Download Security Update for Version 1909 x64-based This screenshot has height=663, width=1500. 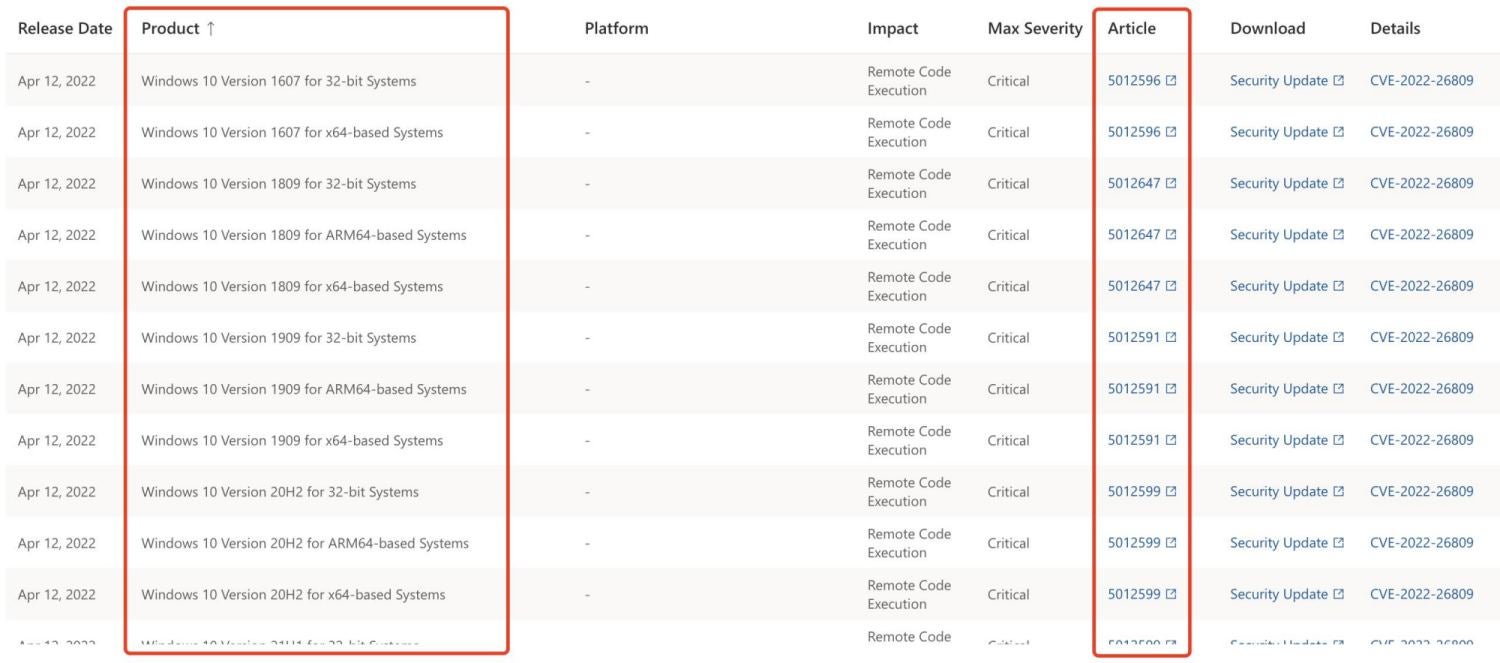coord(1287,440)
